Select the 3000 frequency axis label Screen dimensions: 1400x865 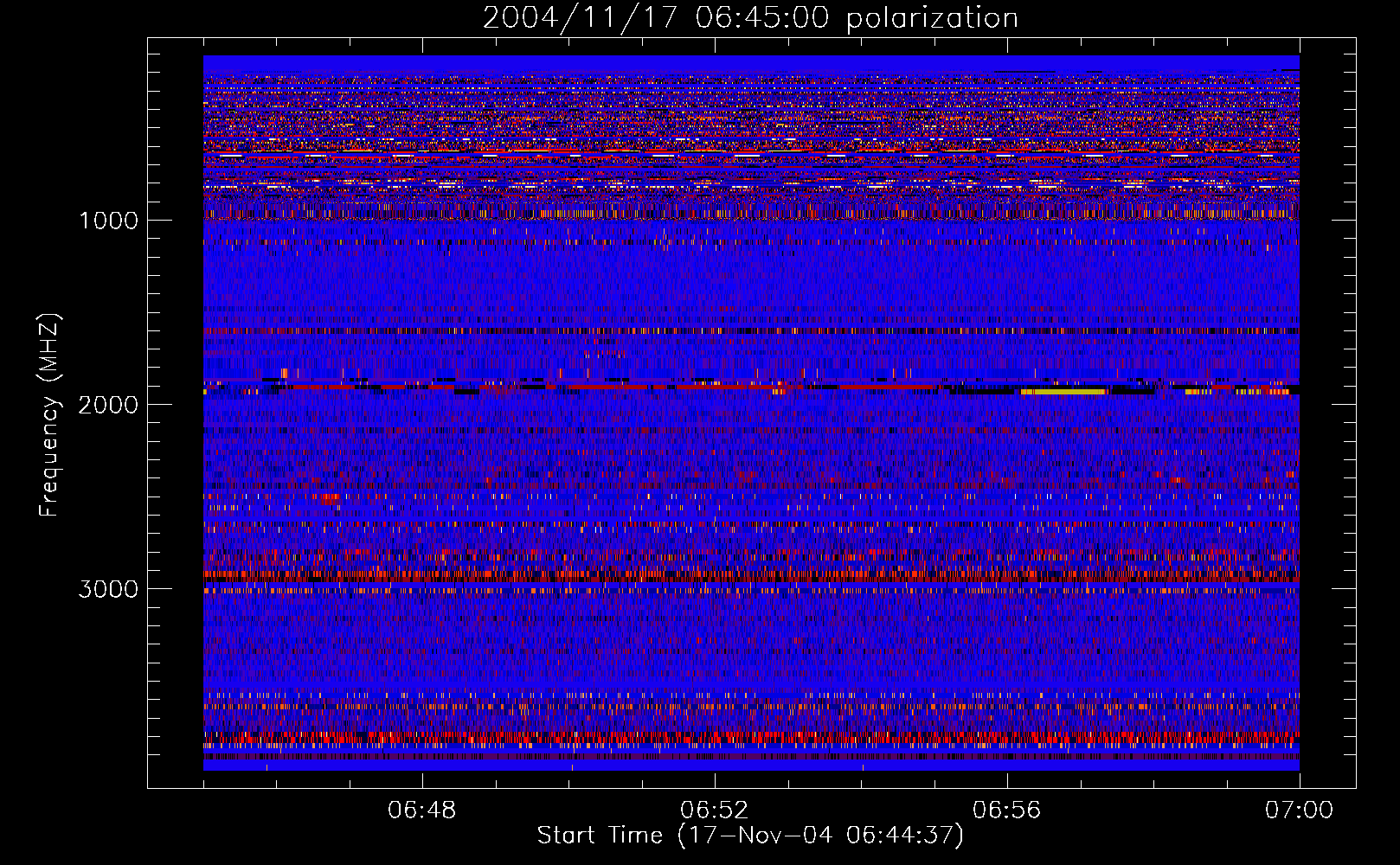(108, 589)
